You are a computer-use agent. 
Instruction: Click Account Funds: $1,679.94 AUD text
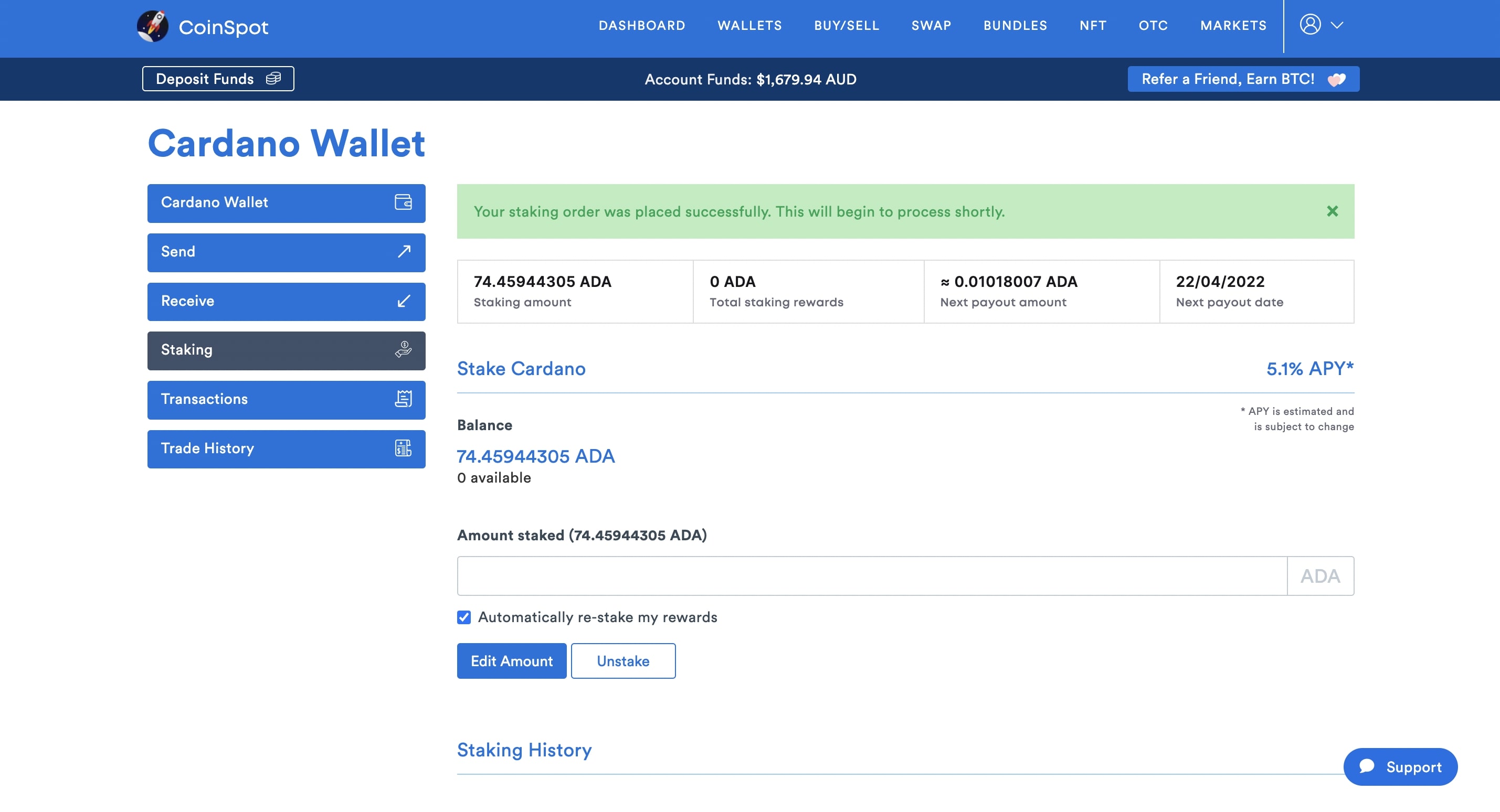coord(750,79)
